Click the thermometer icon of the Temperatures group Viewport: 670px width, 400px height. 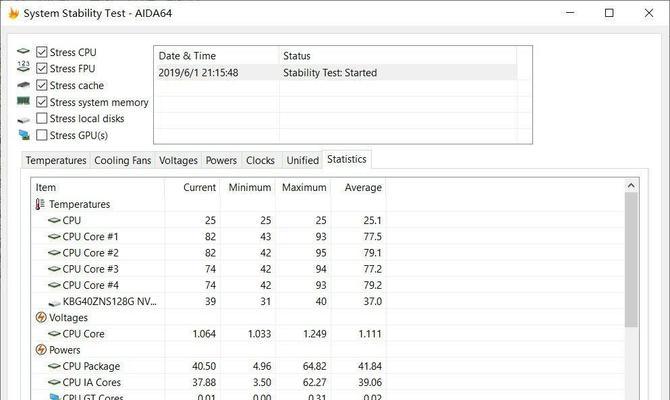40,204
